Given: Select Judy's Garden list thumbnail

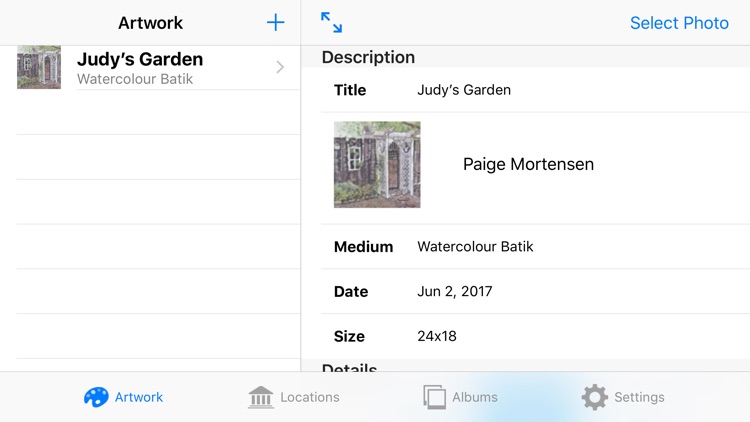Looking at the screenshot, I should point(39,67).
